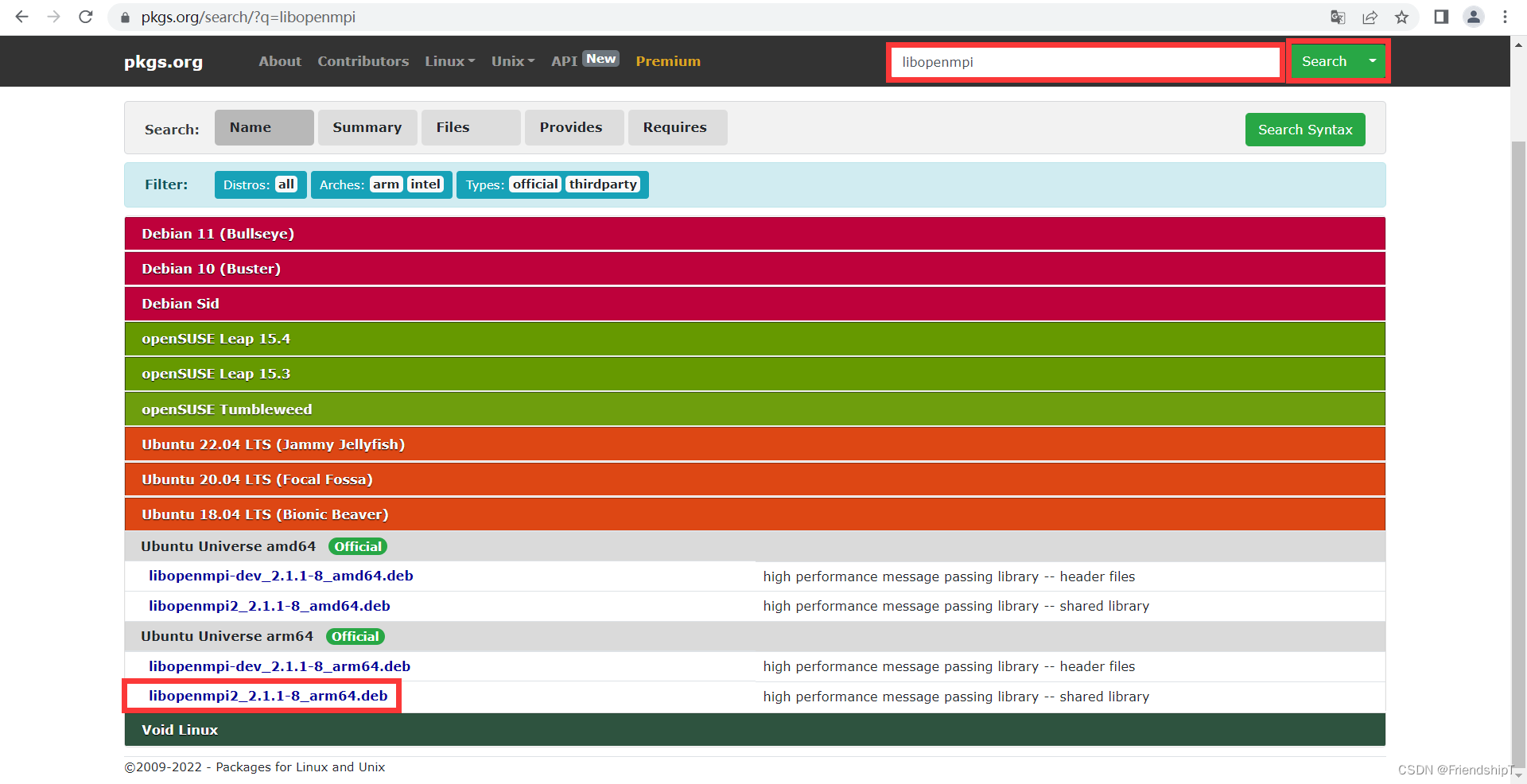The width and height of the screenshot is (1527, 784).
Task: Expand the Debian 10 (Buster) section
Action: [755, 269]
